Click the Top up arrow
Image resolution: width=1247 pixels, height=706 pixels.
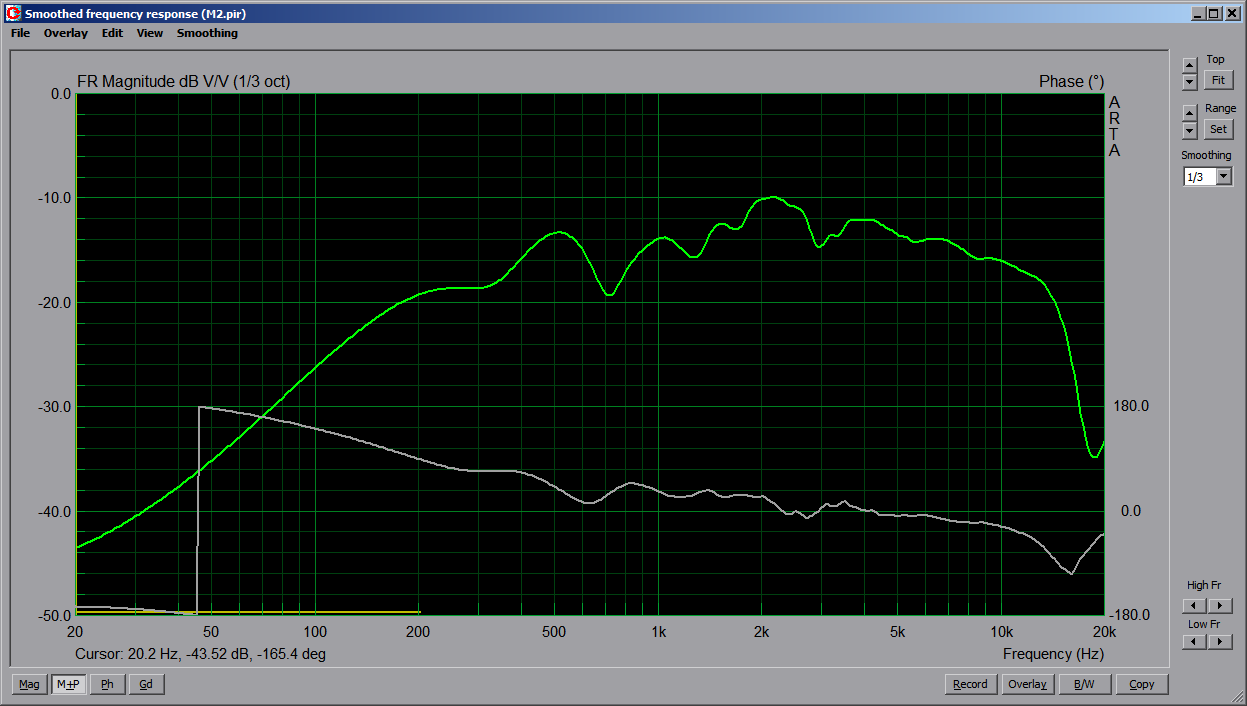tap(1189, 65)
